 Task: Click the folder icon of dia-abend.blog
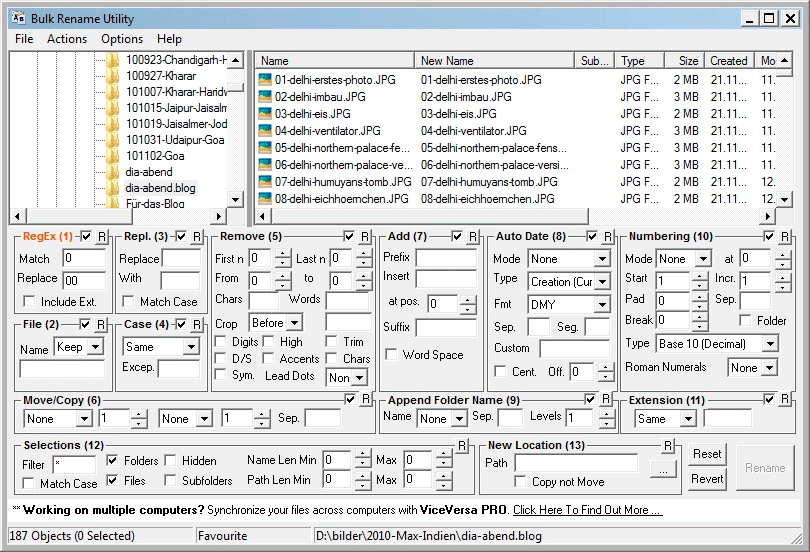(x=113, y=188)
